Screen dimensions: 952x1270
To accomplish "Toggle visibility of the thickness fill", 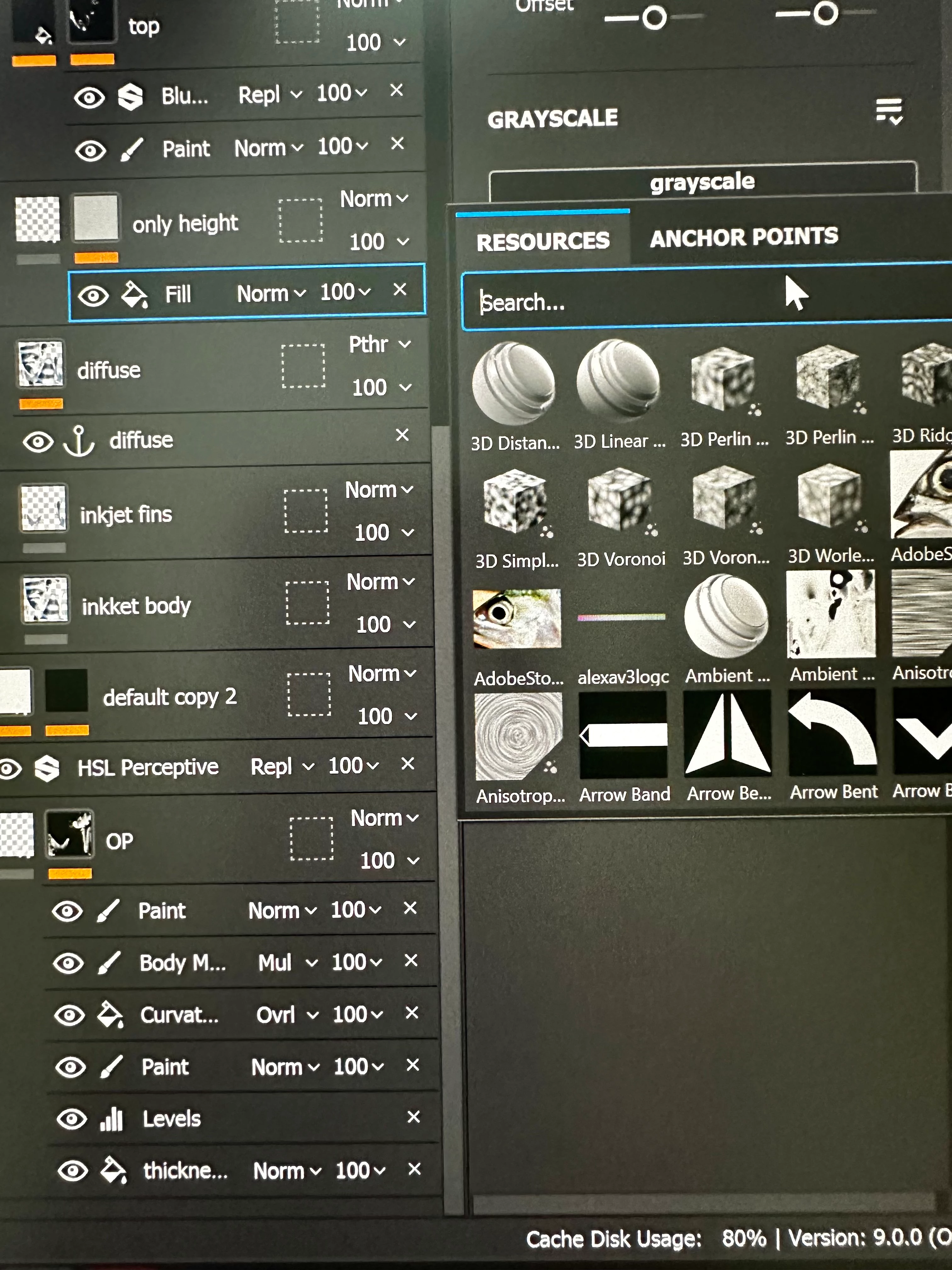I will coord(73,1171).
